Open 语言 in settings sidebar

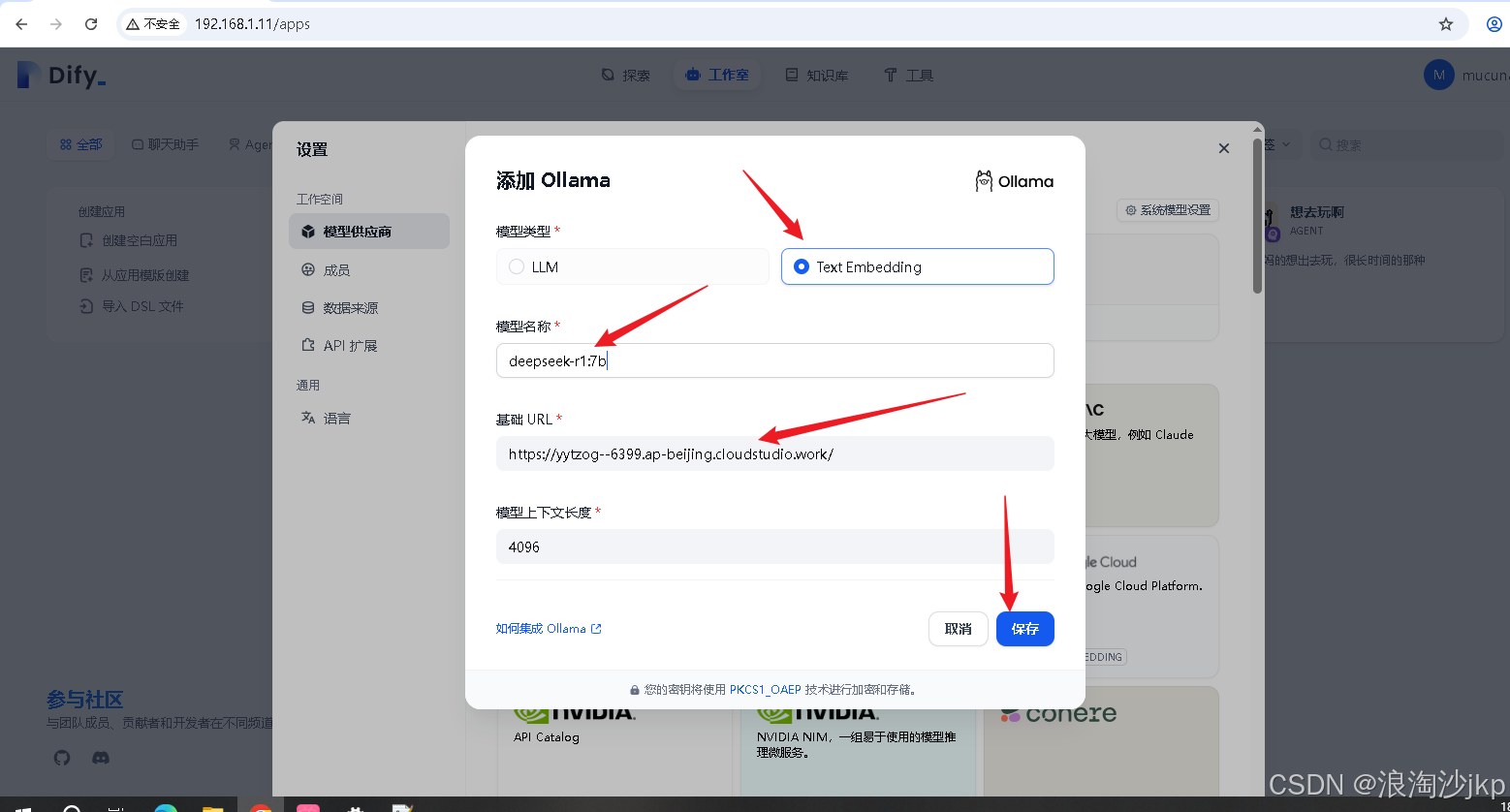[x=369, y=418]
